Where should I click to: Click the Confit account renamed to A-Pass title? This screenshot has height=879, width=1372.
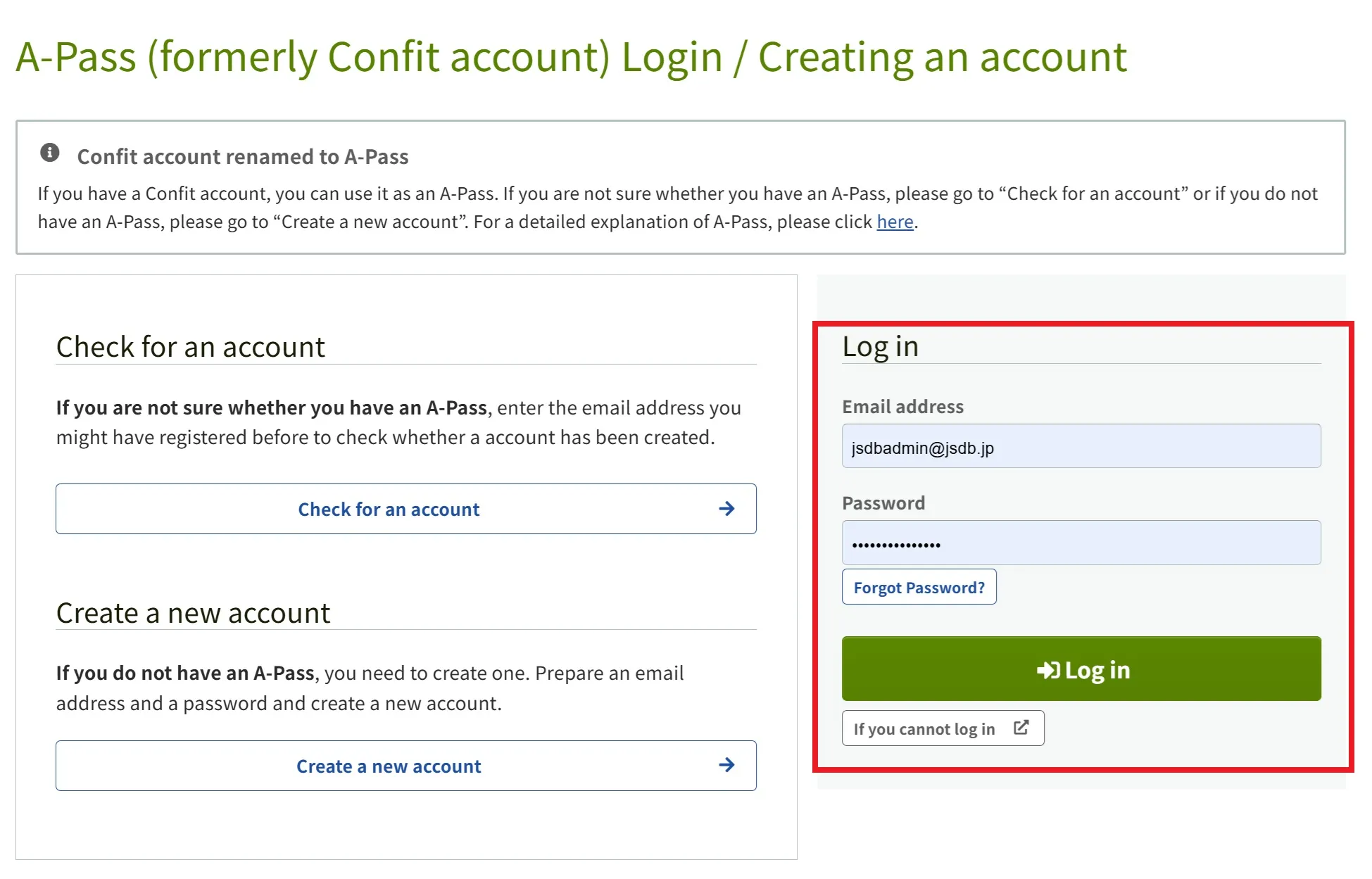(243, 156)
